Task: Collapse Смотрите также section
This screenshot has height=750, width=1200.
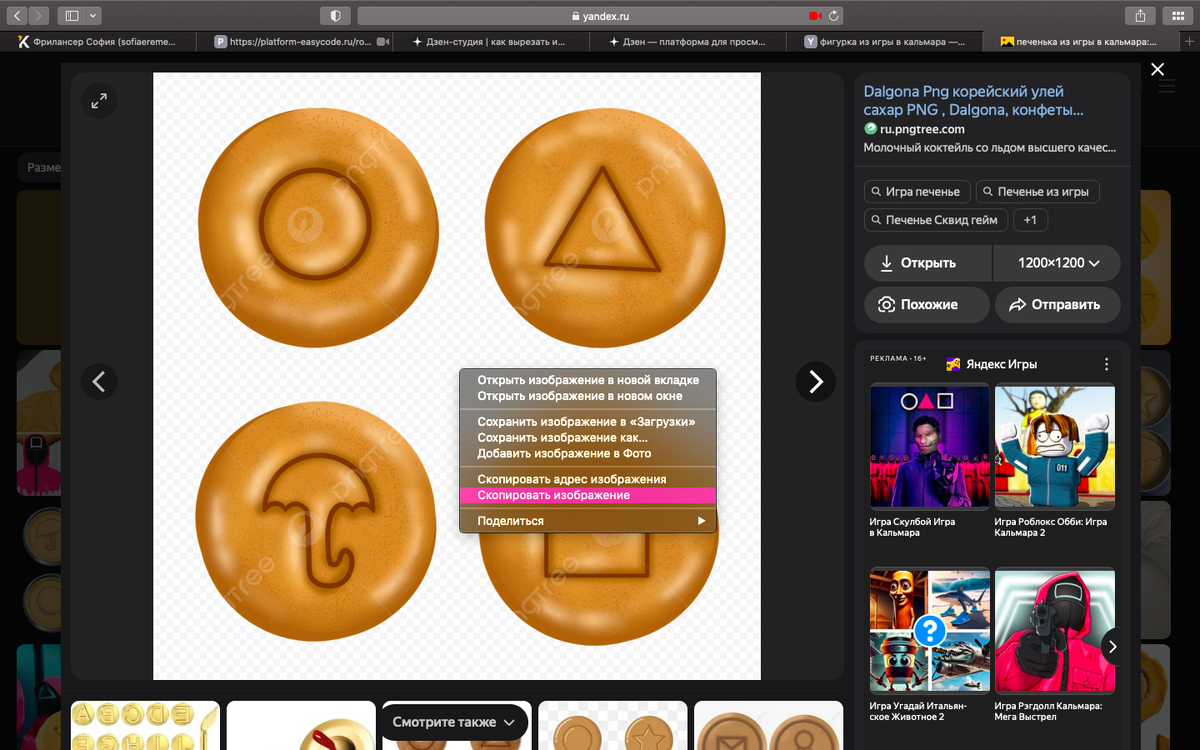Action: (x=454, y=722)
